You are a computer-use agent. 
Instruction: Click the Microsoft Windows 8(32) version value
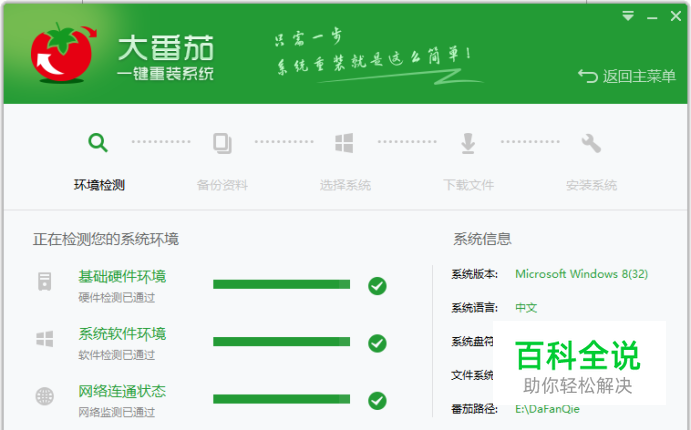[582, 274]
